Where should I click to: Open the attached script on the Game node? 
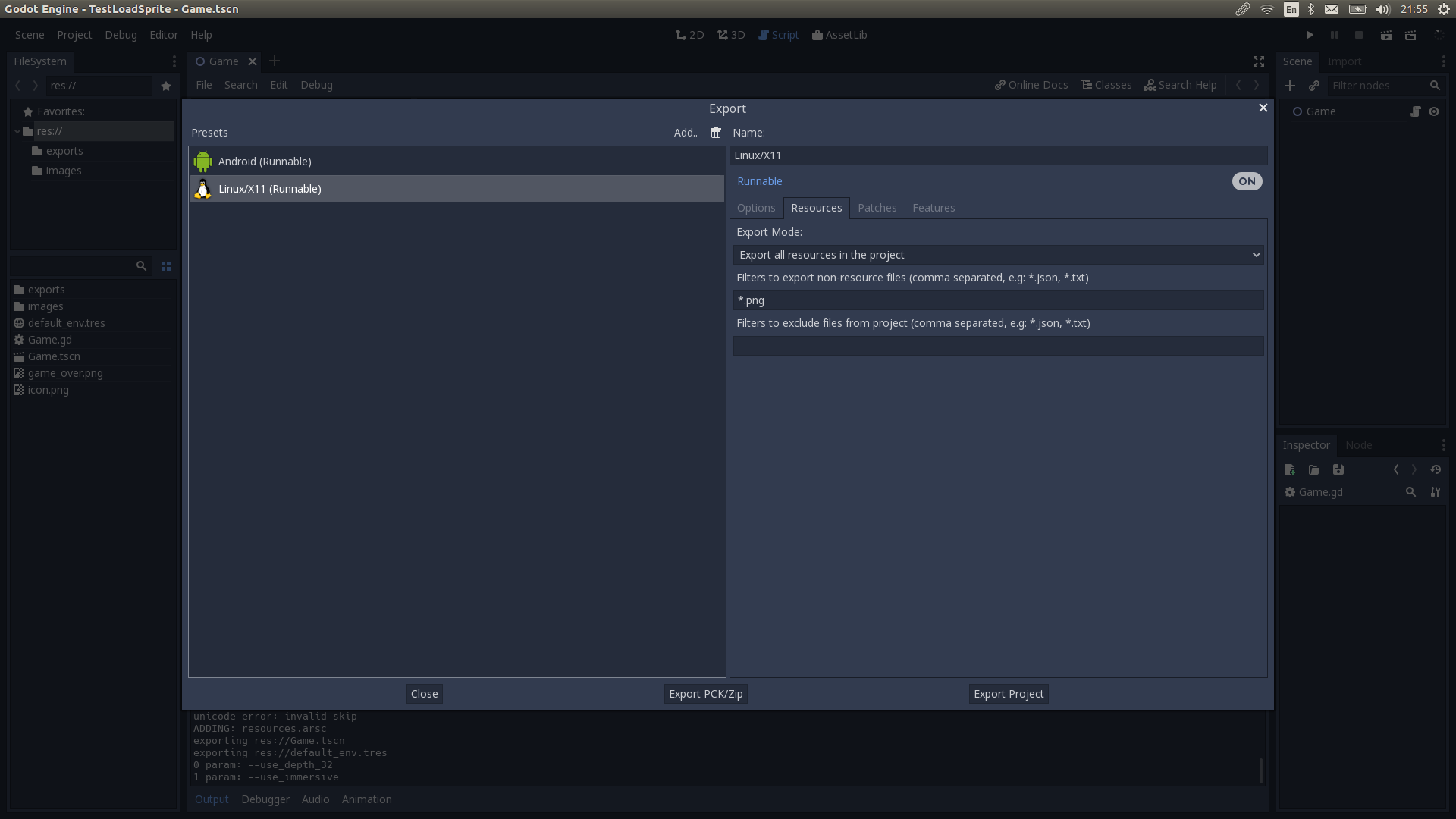(x=1415, y=111)
